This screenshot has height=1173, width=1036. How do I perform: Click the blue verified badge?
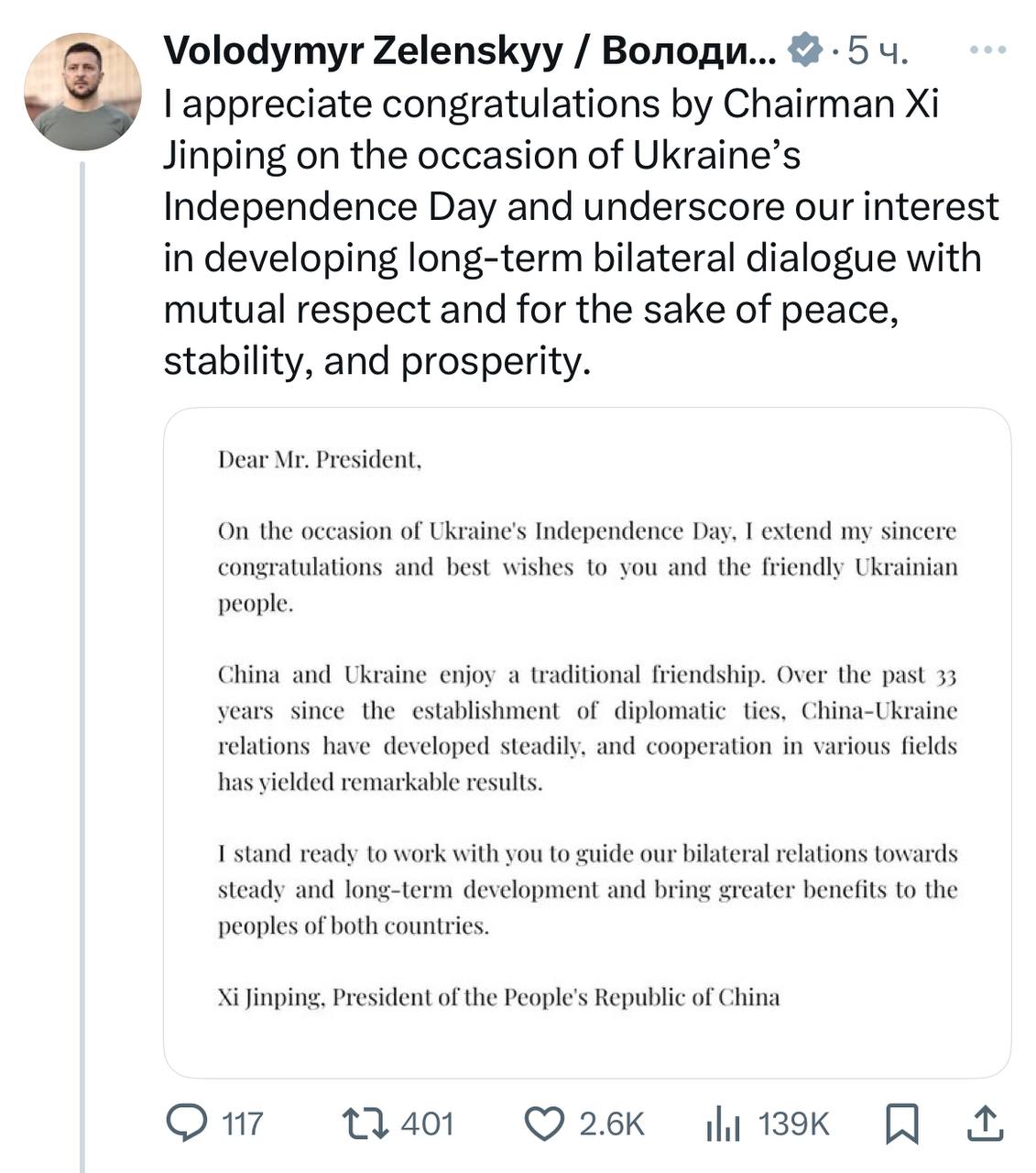[x=804, y=51]
